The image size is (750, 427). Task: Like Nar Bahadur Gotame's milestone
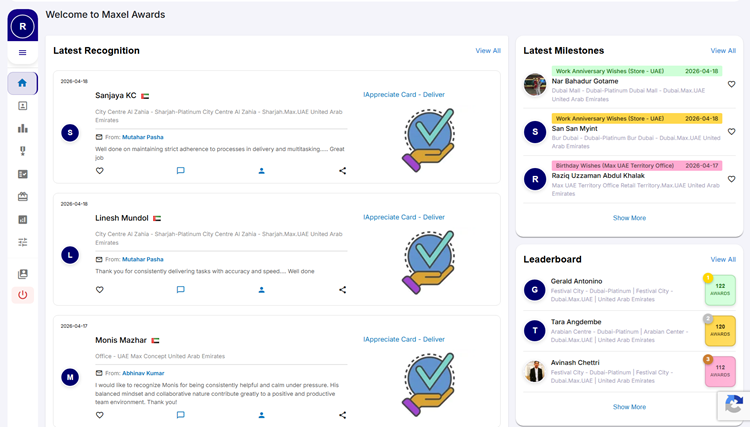pyautogui.click(x=731, y=84)
